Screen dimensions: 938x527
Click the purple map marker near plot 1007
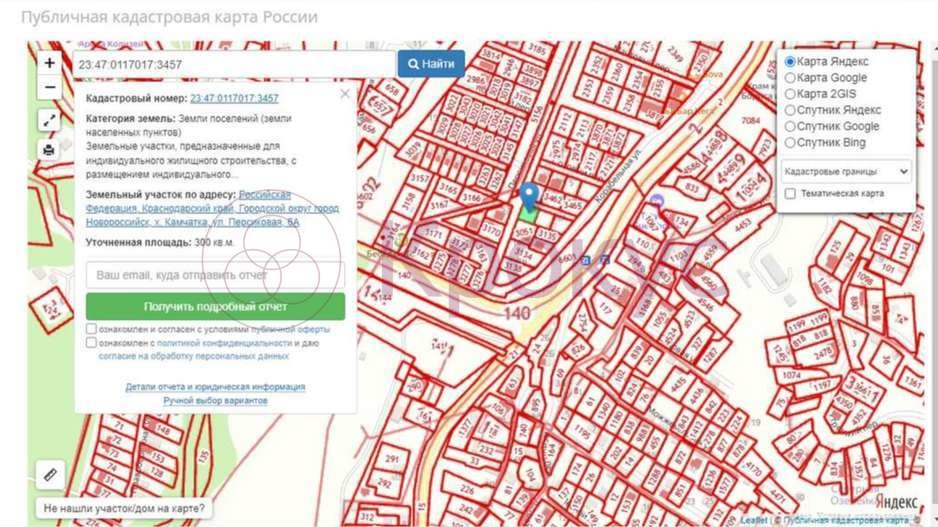click(657, 200)
